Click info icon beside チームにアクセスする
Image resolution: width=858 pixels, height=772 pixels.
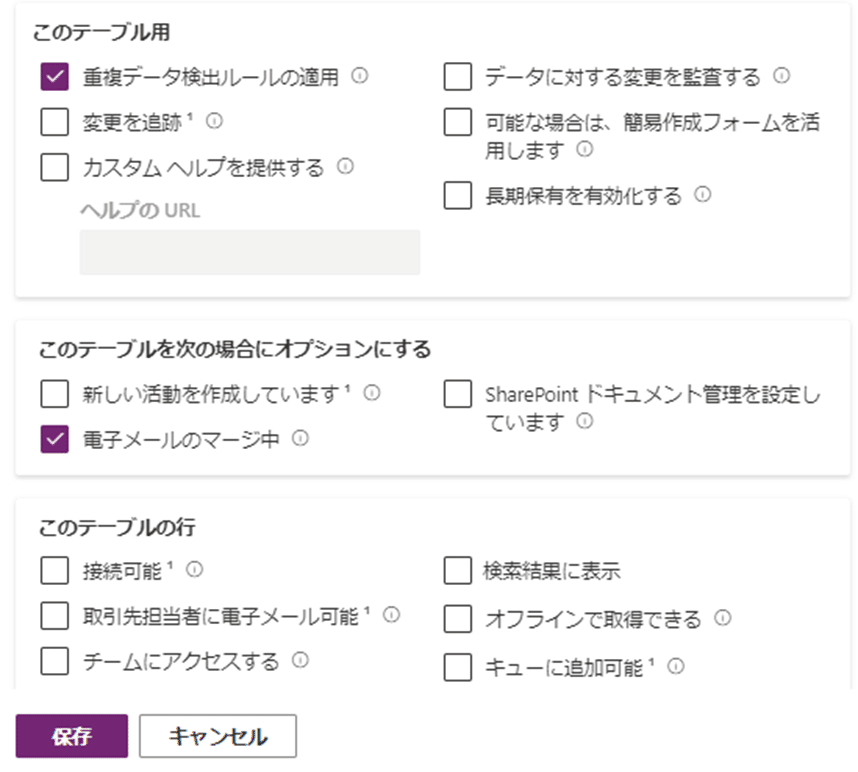[300, 660]
